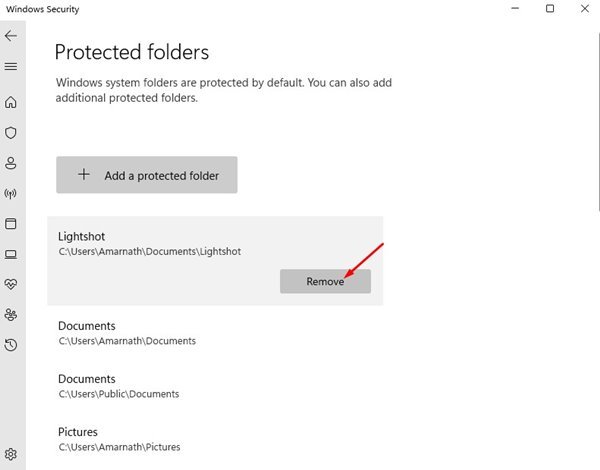The height and width of the screenshot is (470, 600).
Task: Open Account protection person icon
Action: 11,163
